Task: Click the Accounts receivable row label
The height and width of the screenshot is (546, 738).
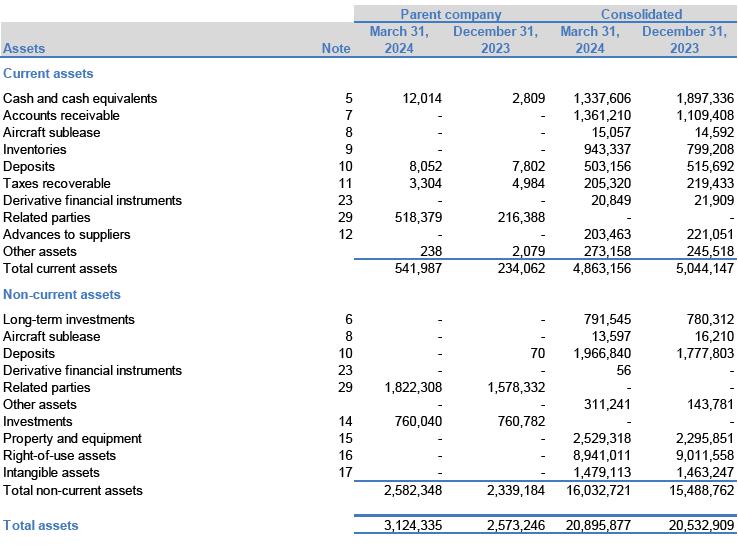Action: [x=61, y=116]
